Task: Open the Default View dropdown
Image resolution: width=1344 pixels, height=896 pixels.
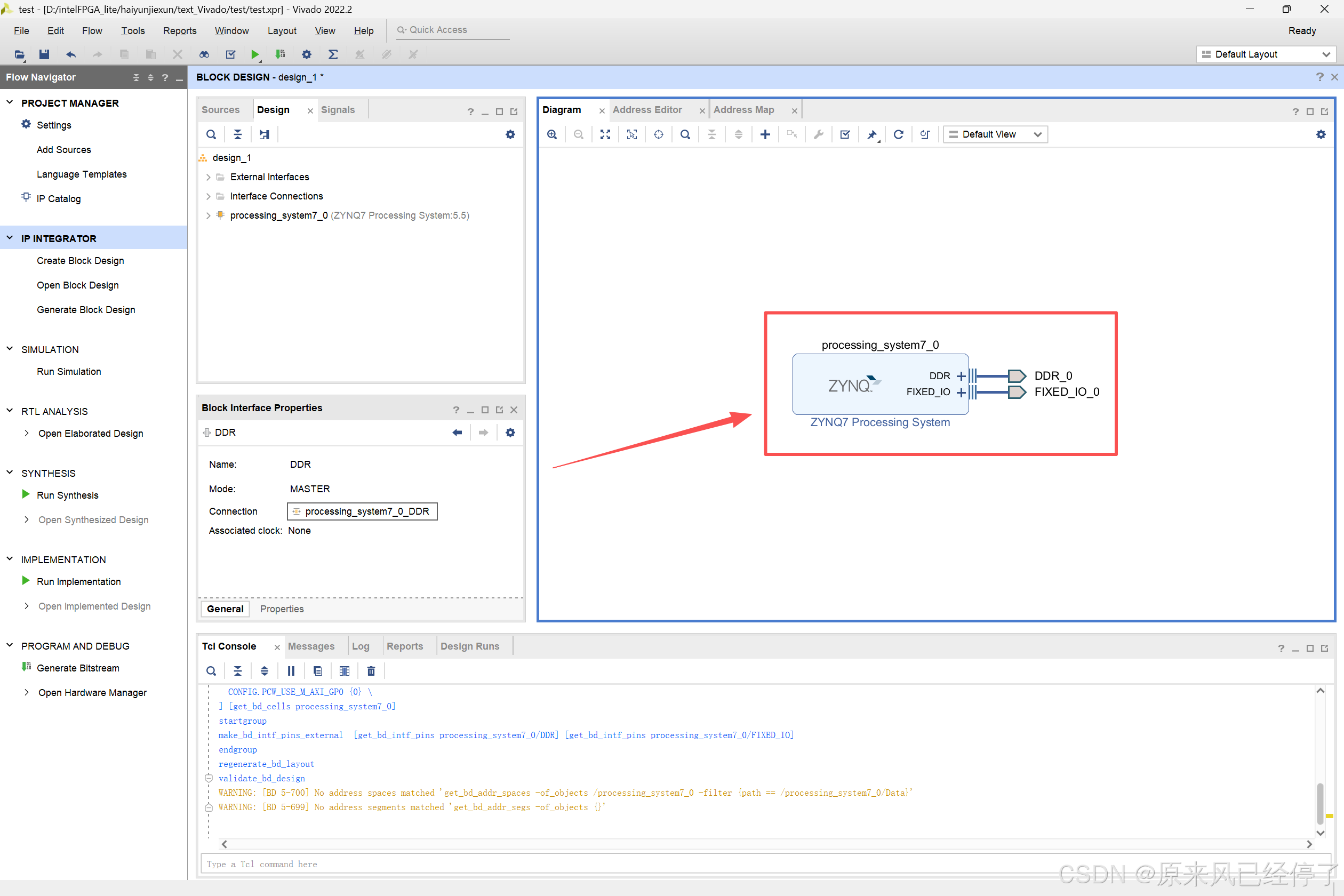Action: point(995,134)
